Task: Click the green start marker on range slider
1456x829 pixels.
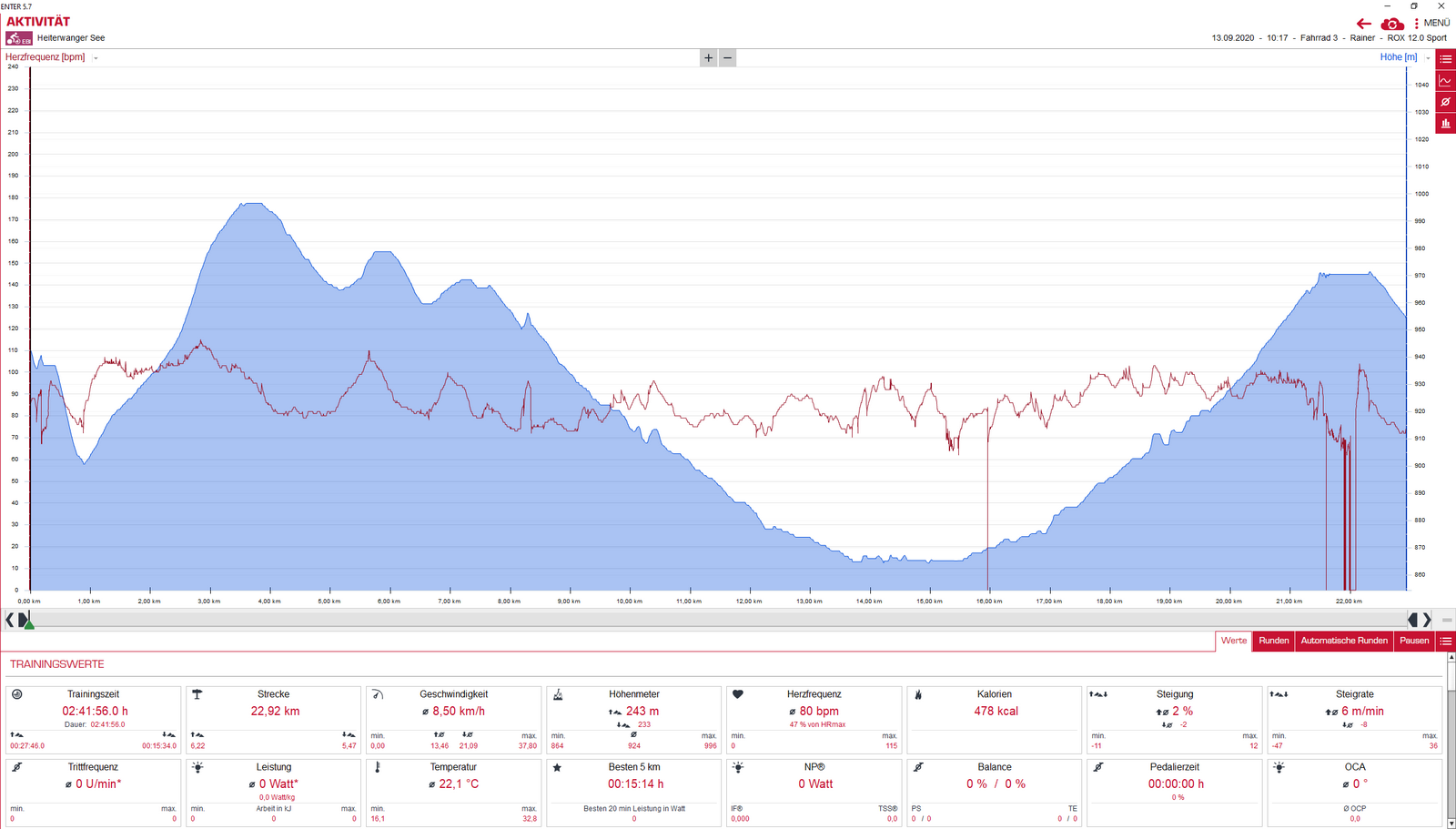Action: (28, 623)
